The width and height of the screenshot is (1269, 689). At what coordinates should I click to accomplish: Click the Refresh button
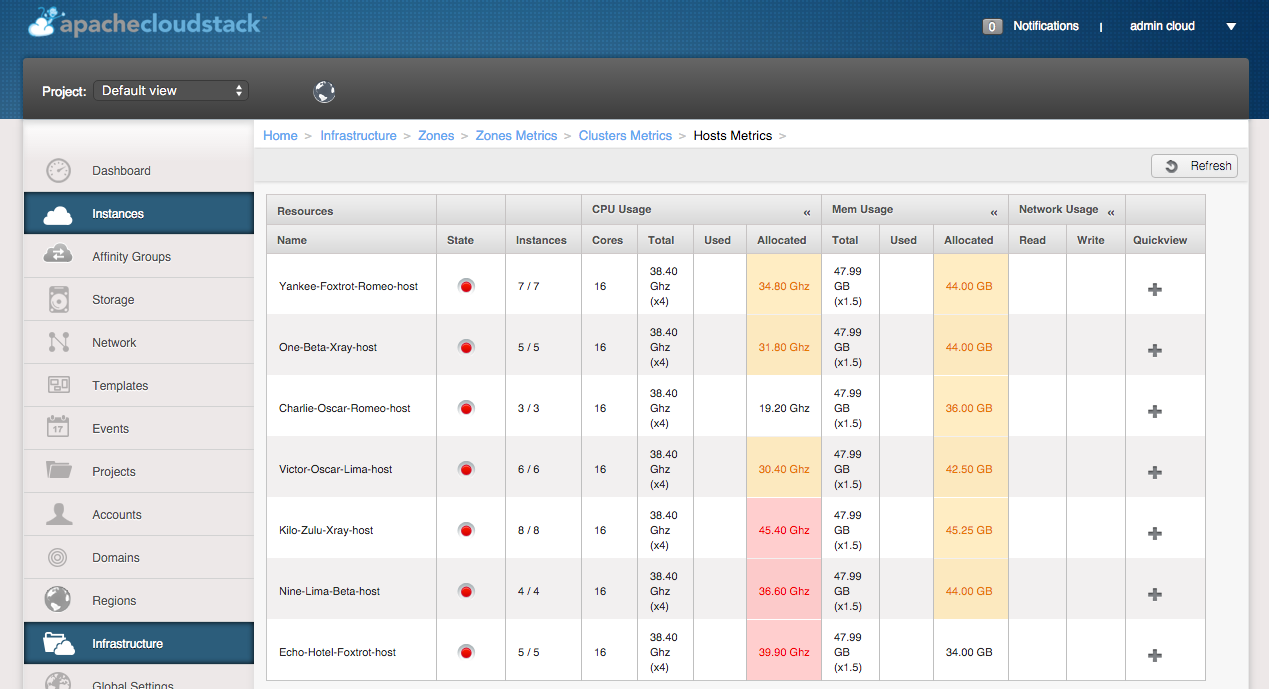[x=1194, y=166]
